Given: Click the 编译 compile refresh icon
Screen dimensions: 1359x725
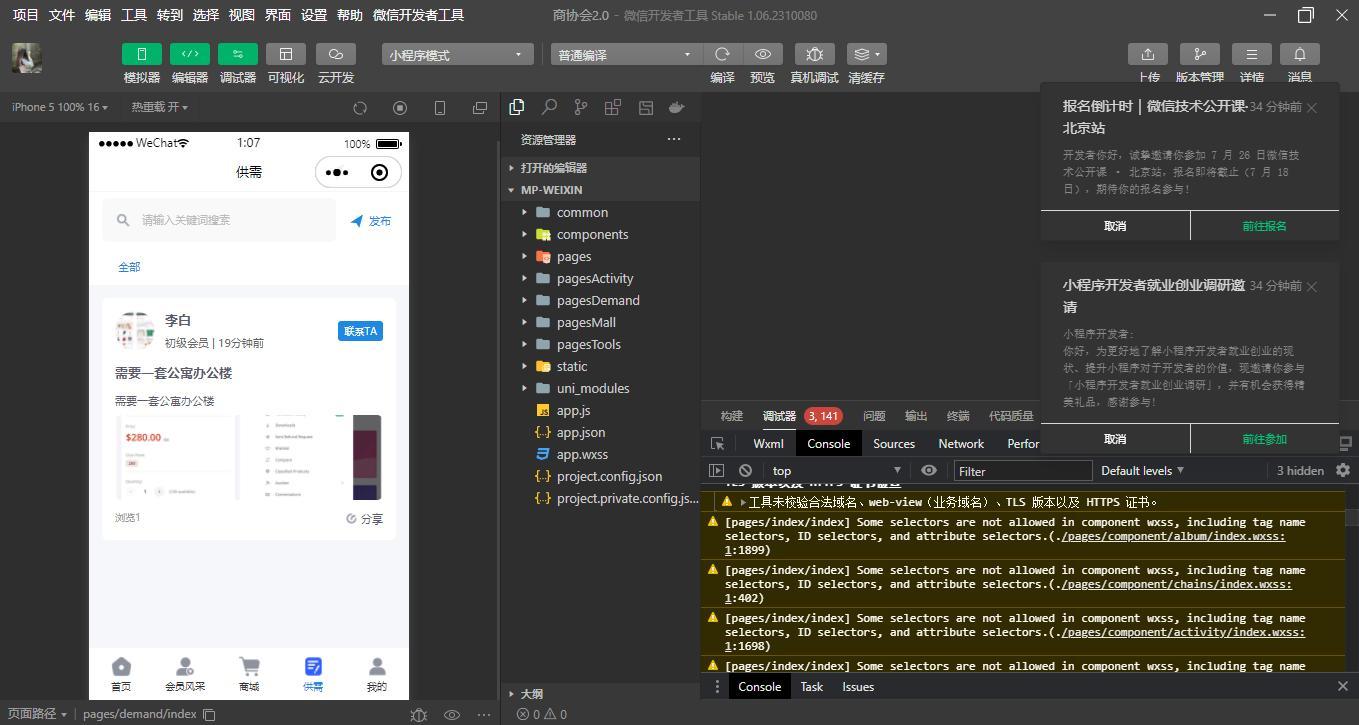Looking at the screenshot, I should pos(722,54).
